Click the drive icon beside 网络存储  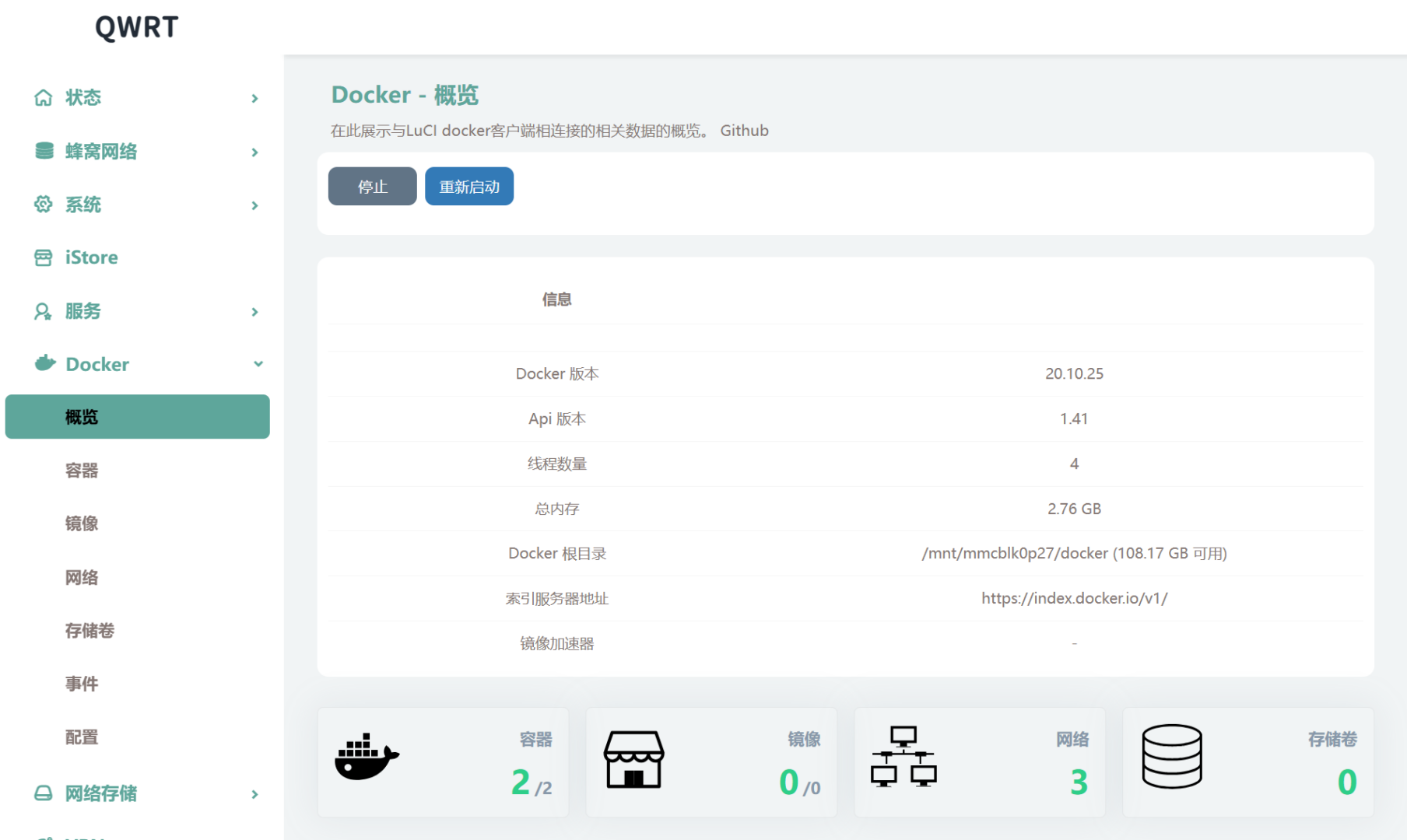[x=44, y=793]
